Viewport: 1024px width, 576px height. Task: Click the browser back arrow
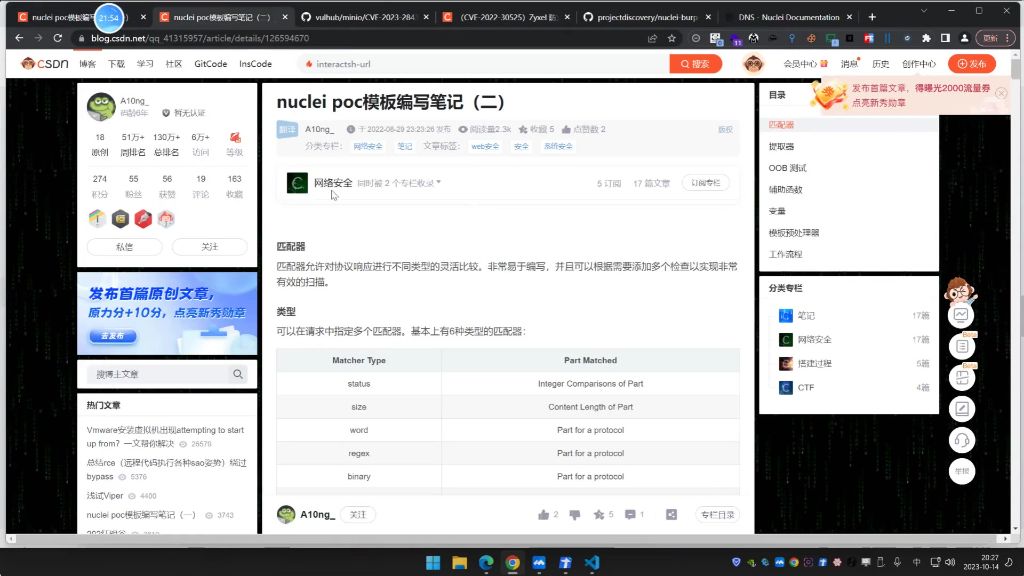(x=19, y=38)
